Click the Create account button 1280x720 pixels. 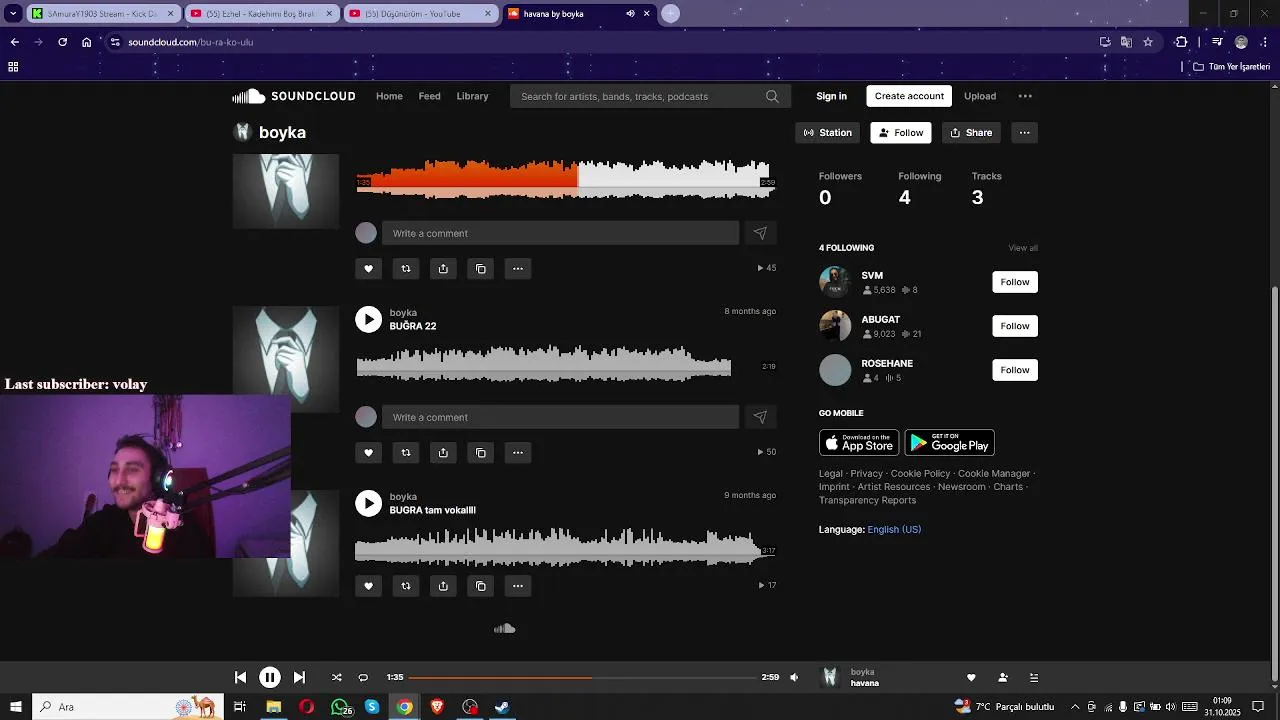click(x=909, y=96)
